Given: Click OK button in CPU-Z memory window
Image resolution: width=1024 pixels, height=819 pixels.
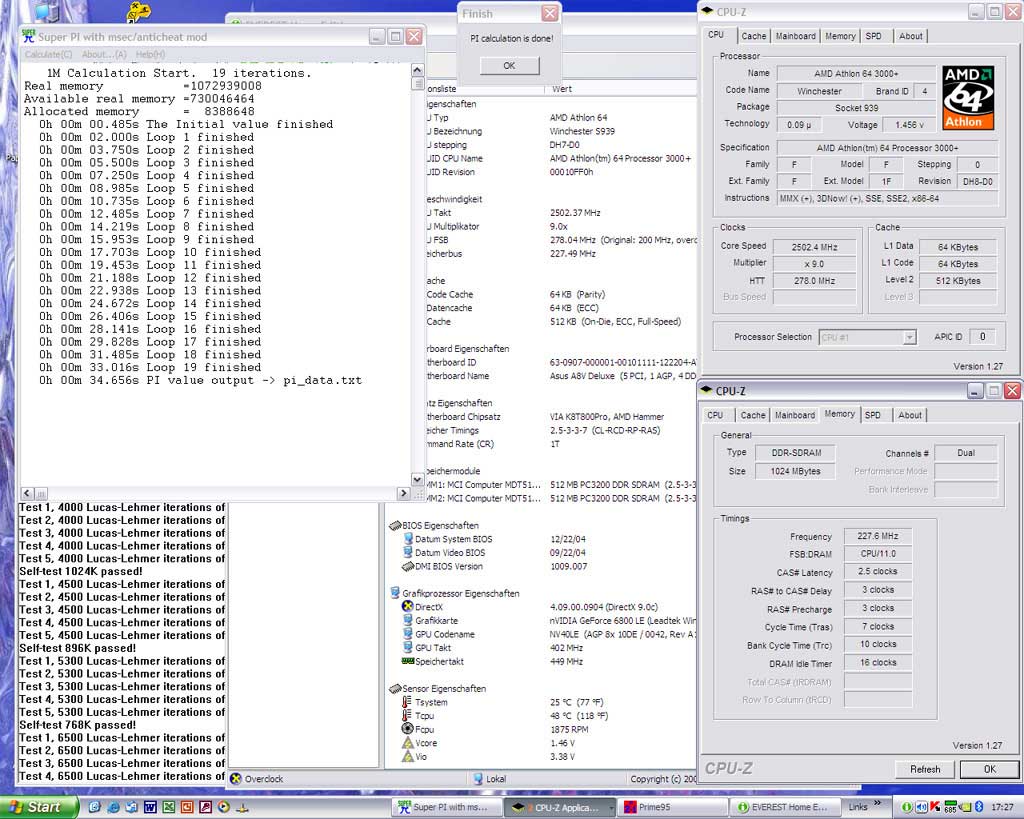Looking at the screenshot, I should 989,769.
